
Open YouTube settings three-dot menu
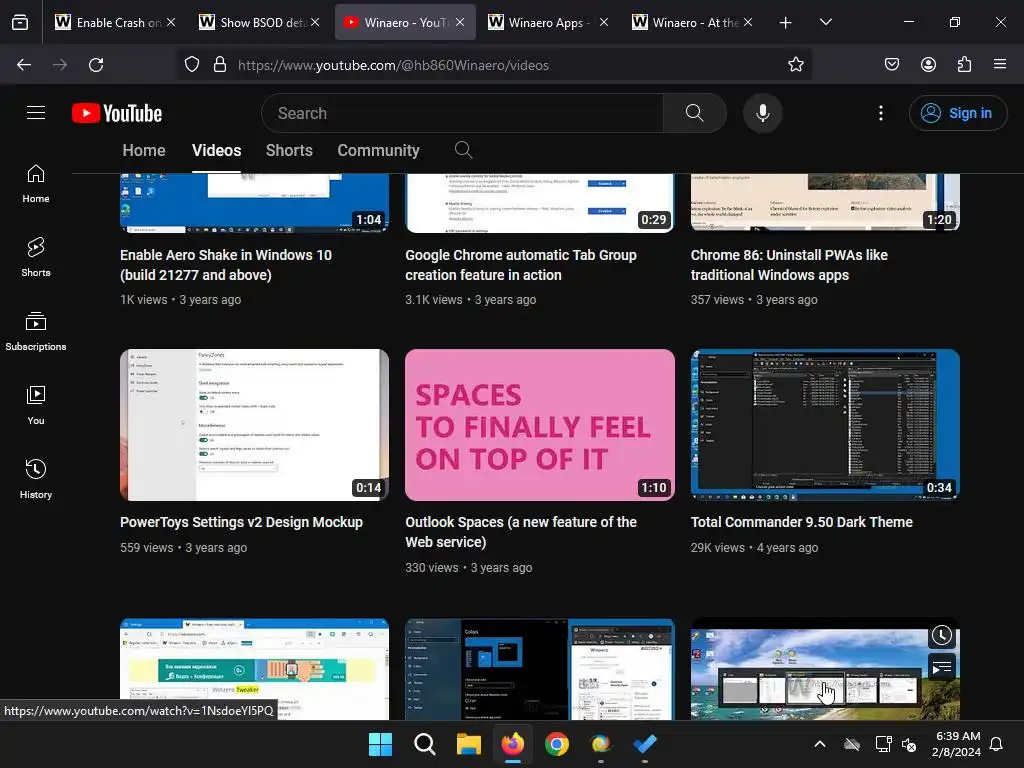pos(880,113)
